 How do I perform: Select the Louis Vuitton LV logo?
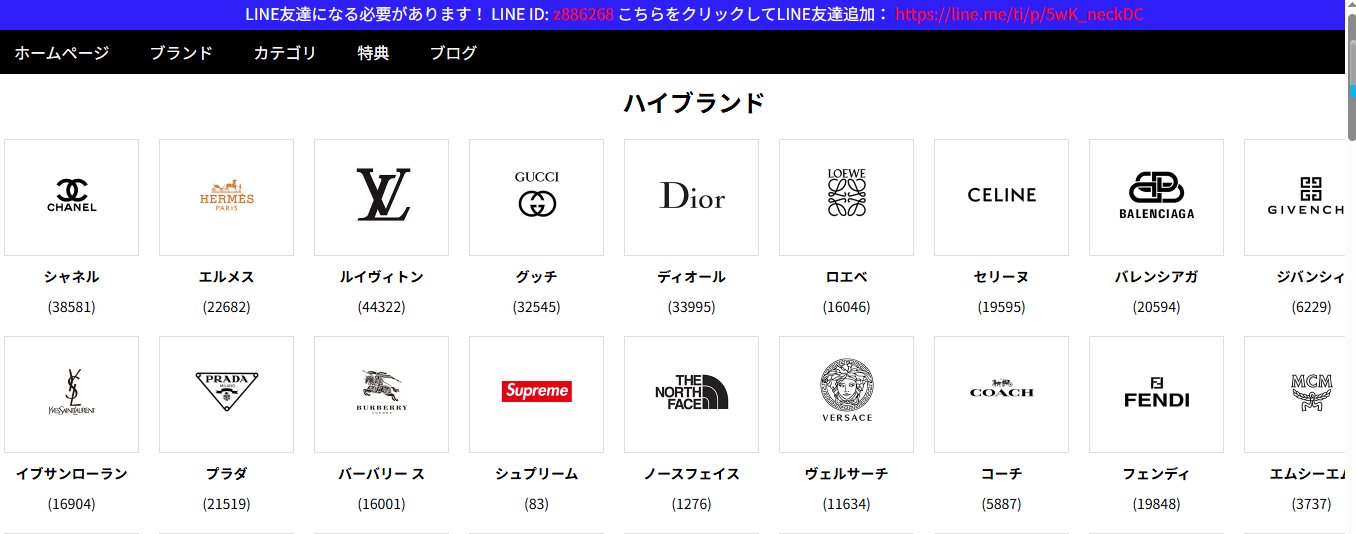click(x=381, y=197)
